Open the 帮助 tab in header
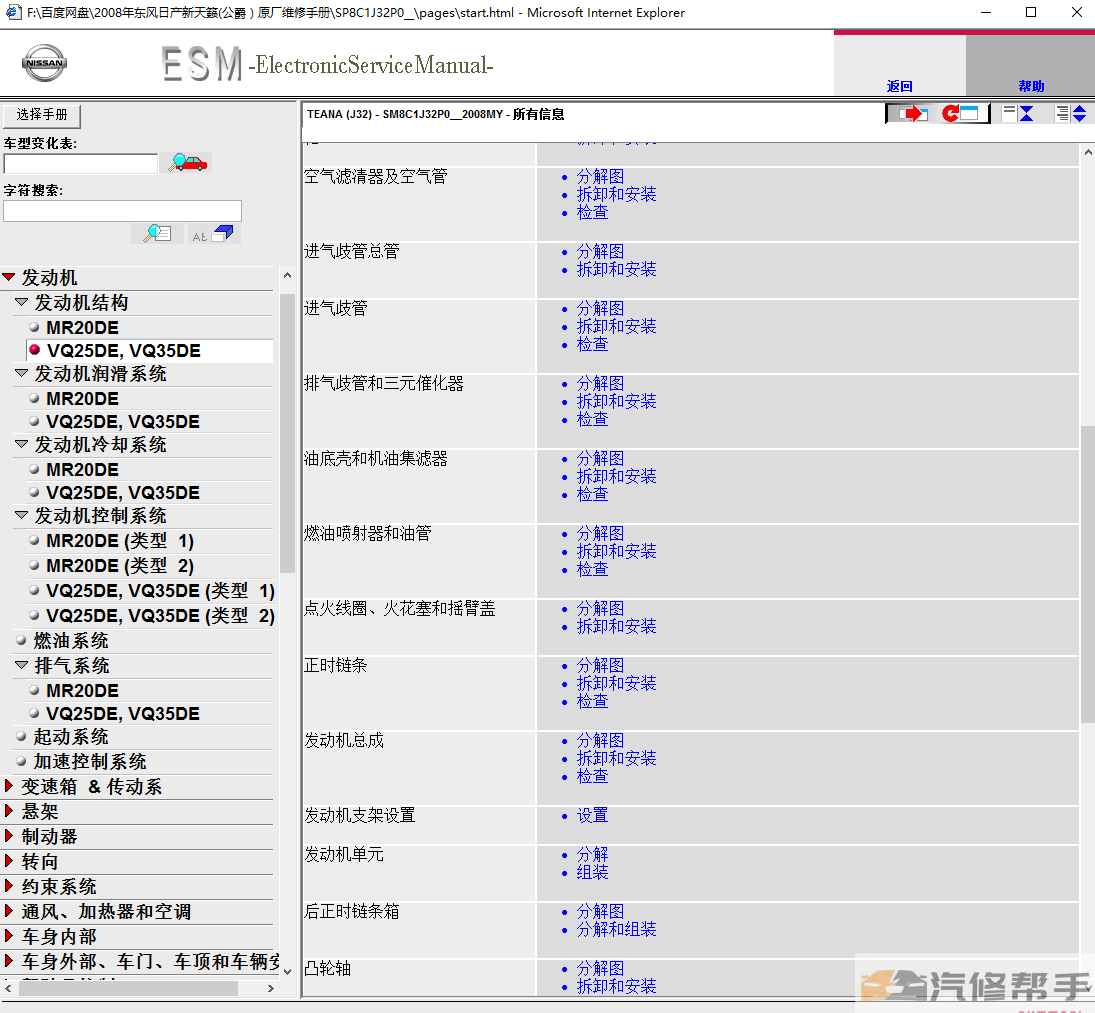Screen dimensions: 1095x1013 1031,86
